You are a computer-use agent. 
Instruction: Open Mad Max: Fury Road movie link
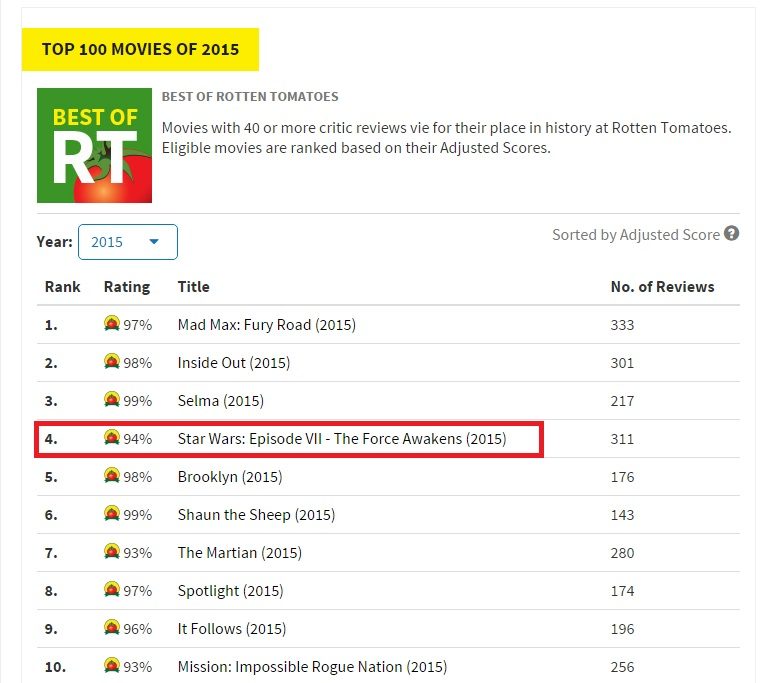tap(266, 325)
